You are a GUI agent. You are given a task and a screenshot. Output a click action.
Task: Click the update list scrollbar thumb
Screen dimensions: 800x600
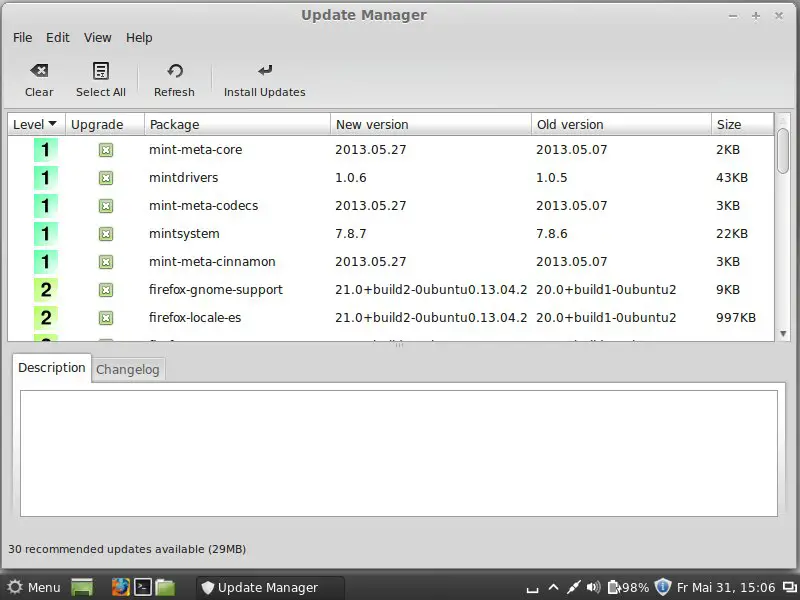[783, 151]
